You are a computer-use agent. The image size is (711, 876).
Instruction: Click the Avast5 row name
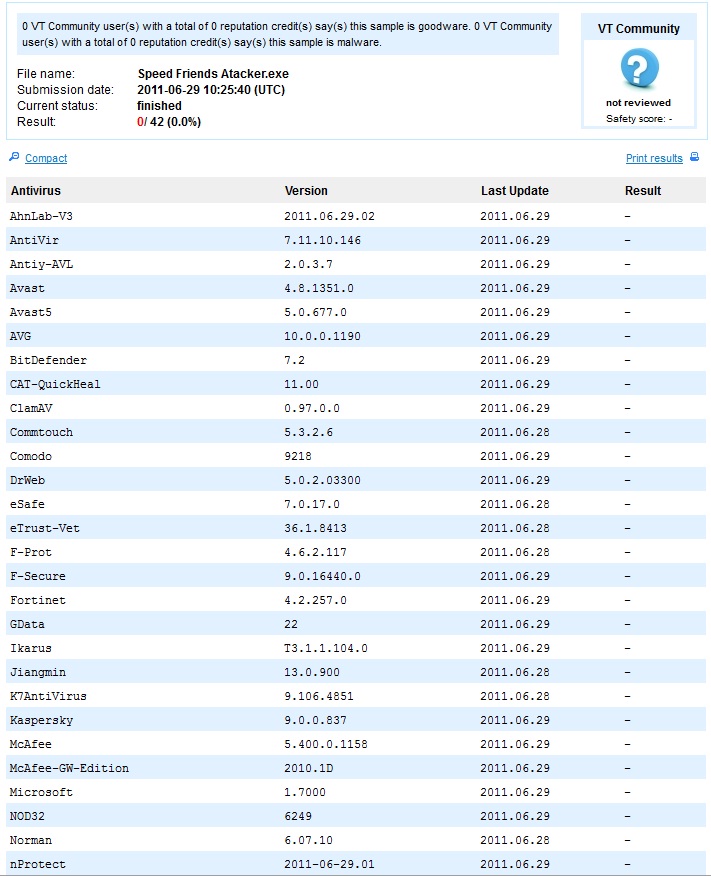31,312
